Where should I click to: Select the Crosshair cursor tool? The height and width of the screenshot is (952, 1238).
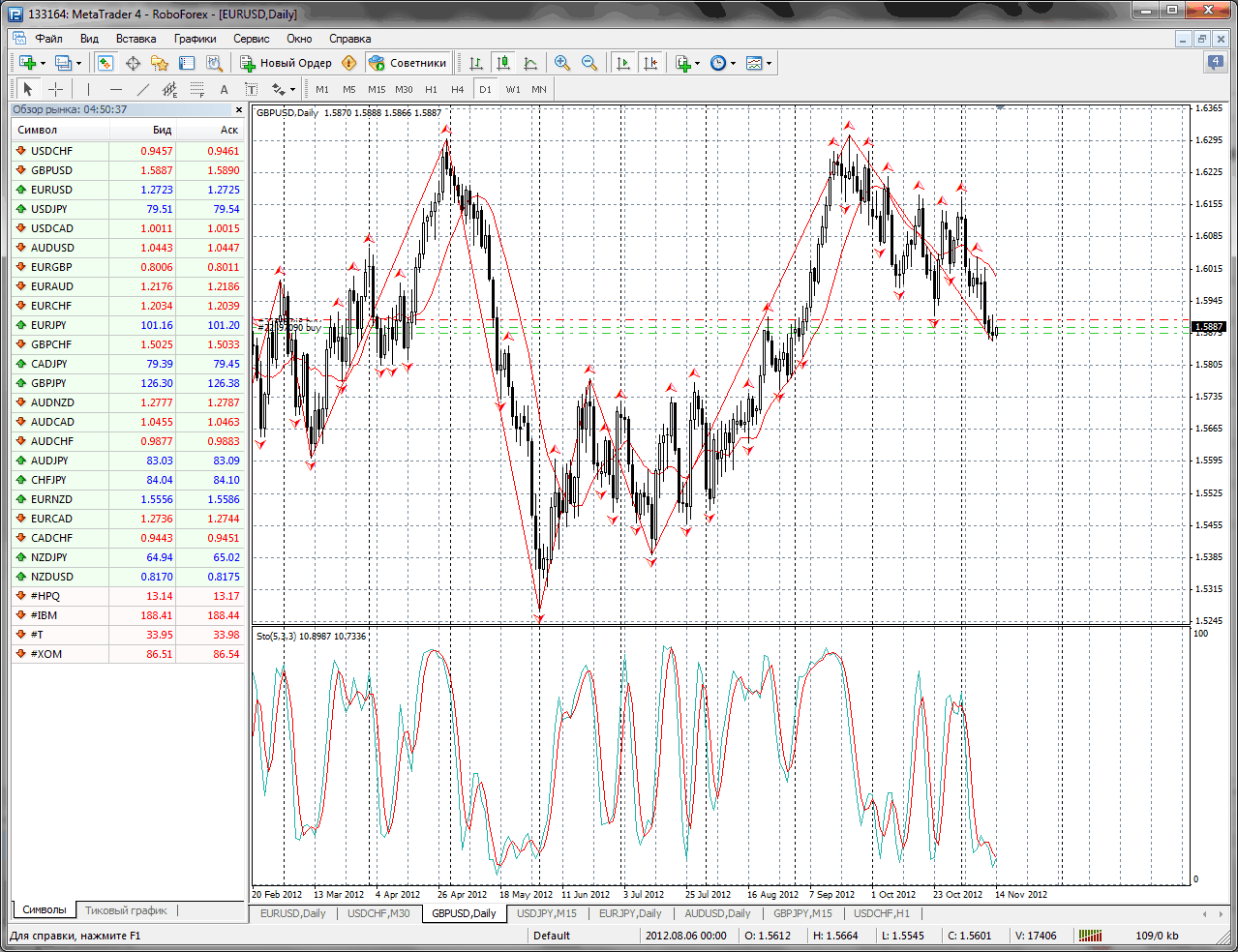(x=56, y=89)
